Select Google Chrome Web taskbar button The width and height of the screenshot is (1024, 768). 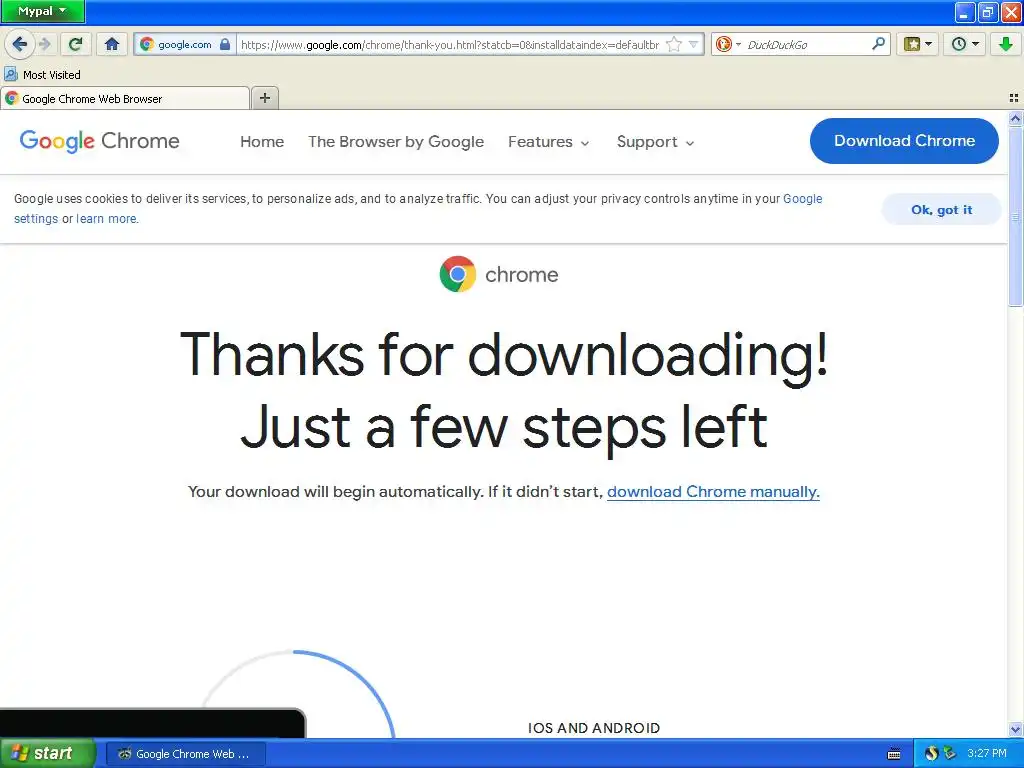pyautogui.click(x=185, y=754)
